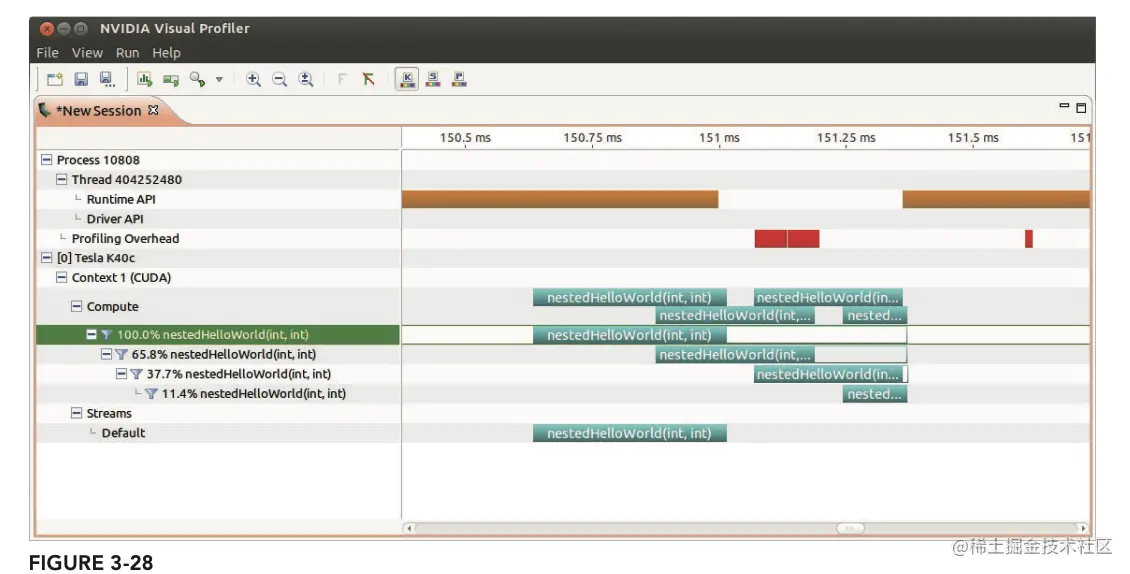1130x574 pixels.
Task: Open the View menu
Action: pos(87,53)
